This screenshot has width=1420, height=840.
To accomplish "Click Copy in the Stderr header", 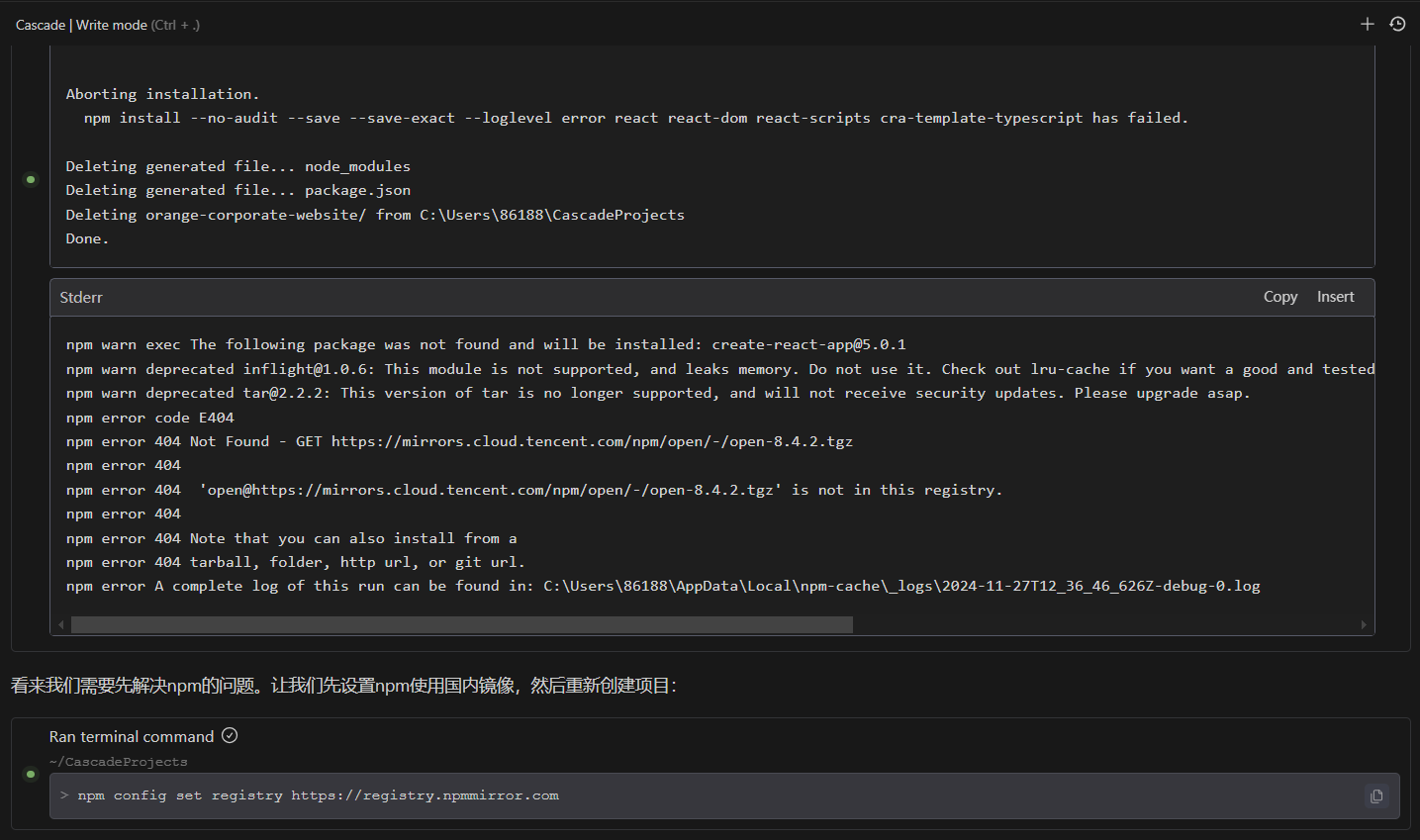I will pos(1280,297).
